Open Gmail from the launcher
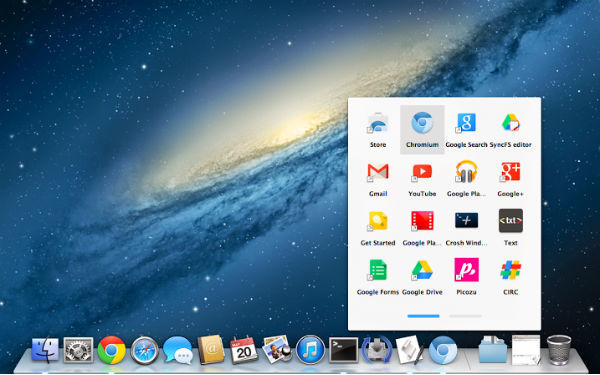 click(378, 172)
